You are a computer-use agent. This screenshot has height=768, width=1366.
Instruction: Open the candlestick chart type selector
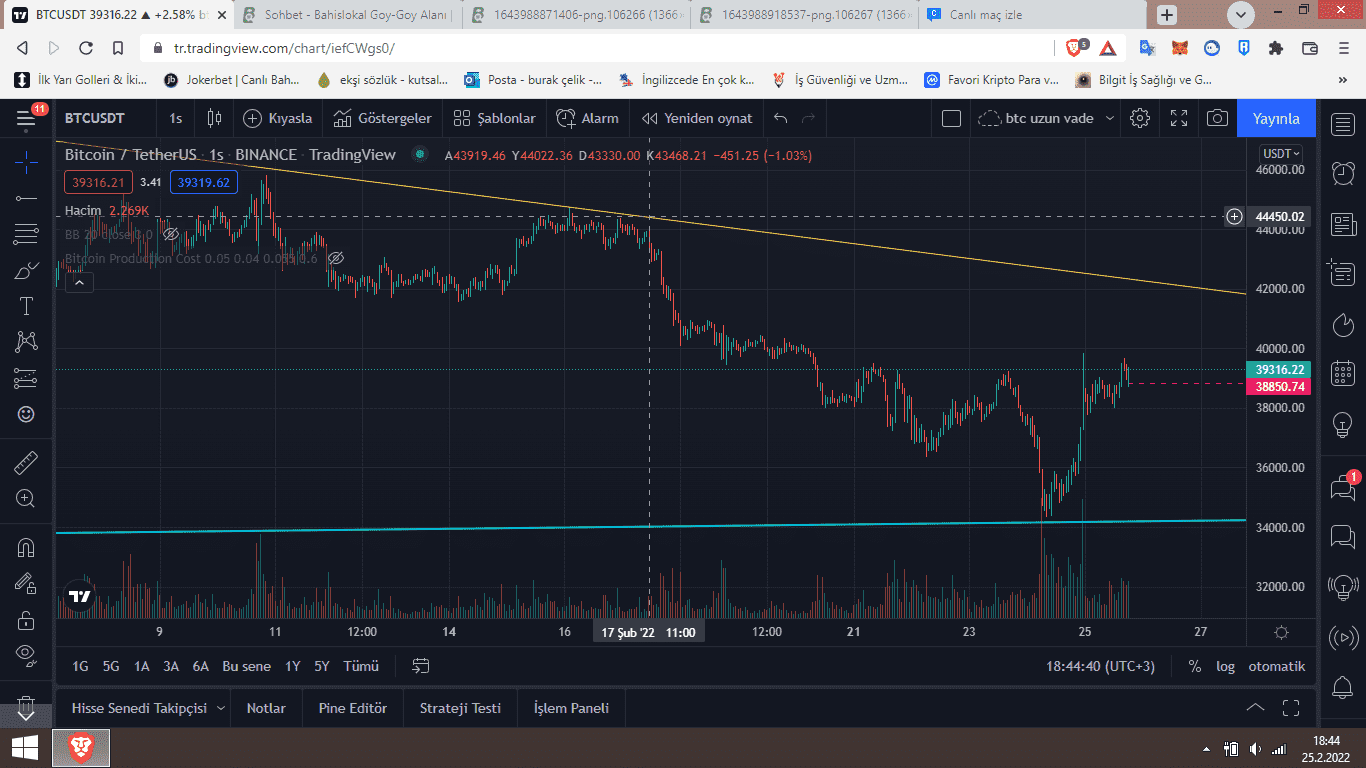coord(214,118)
